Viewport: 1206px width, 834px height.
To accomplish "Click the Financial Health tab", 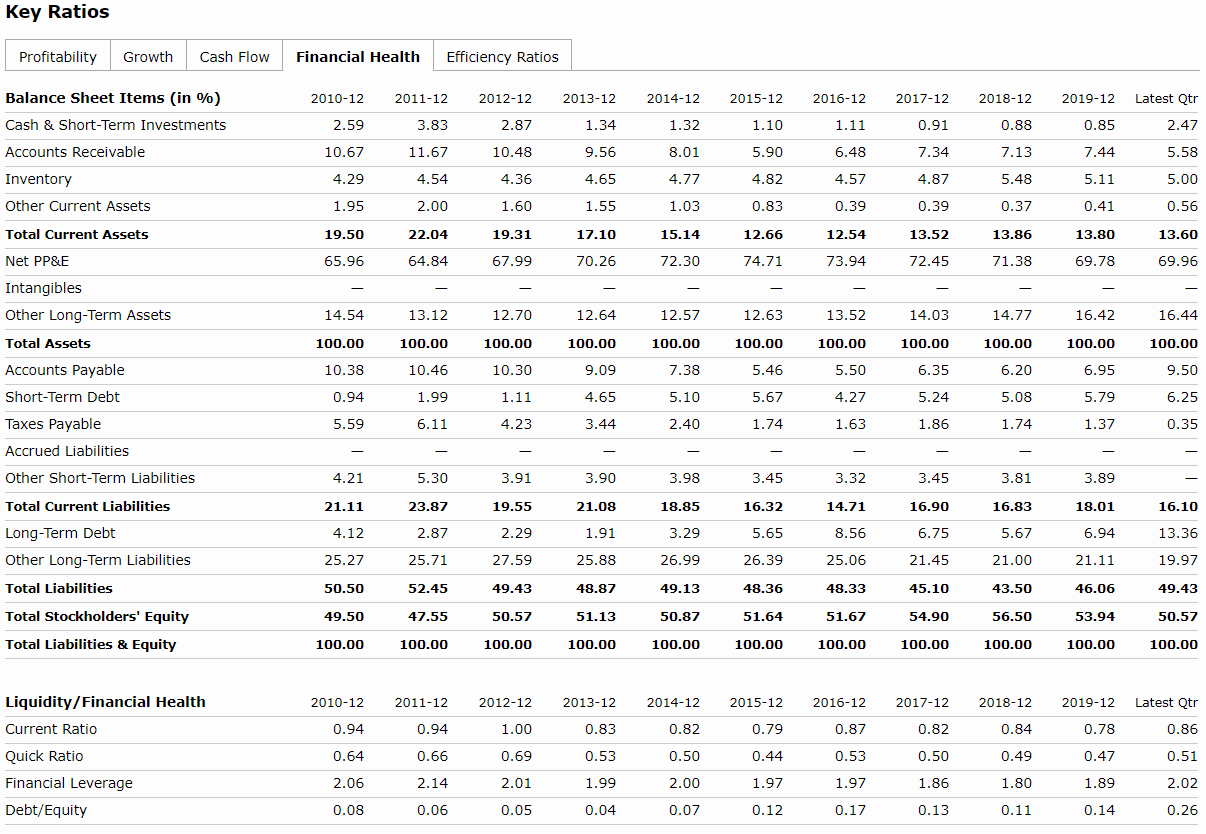I will pos(358,57).
